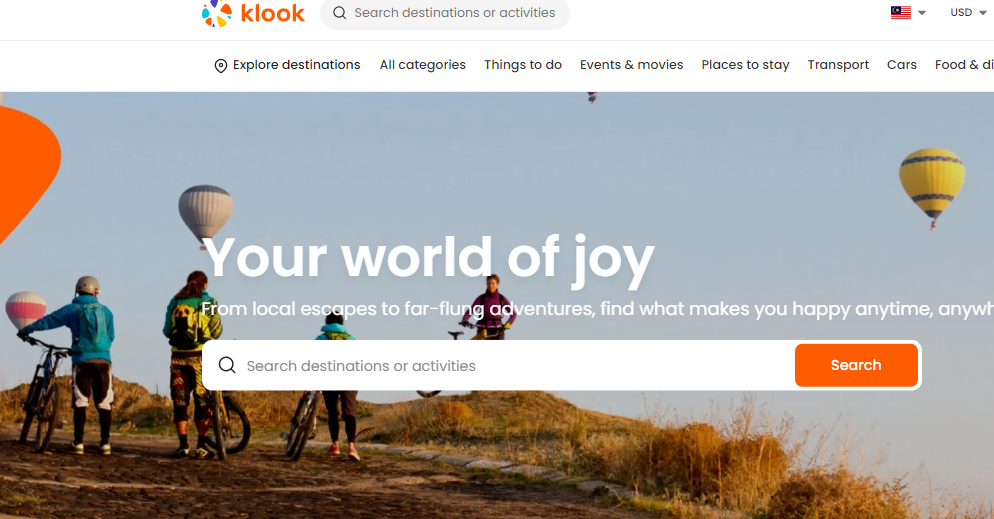Click the Your world of joy banner heading
This screenshot has height=519, width=994.
coord(429,257)
